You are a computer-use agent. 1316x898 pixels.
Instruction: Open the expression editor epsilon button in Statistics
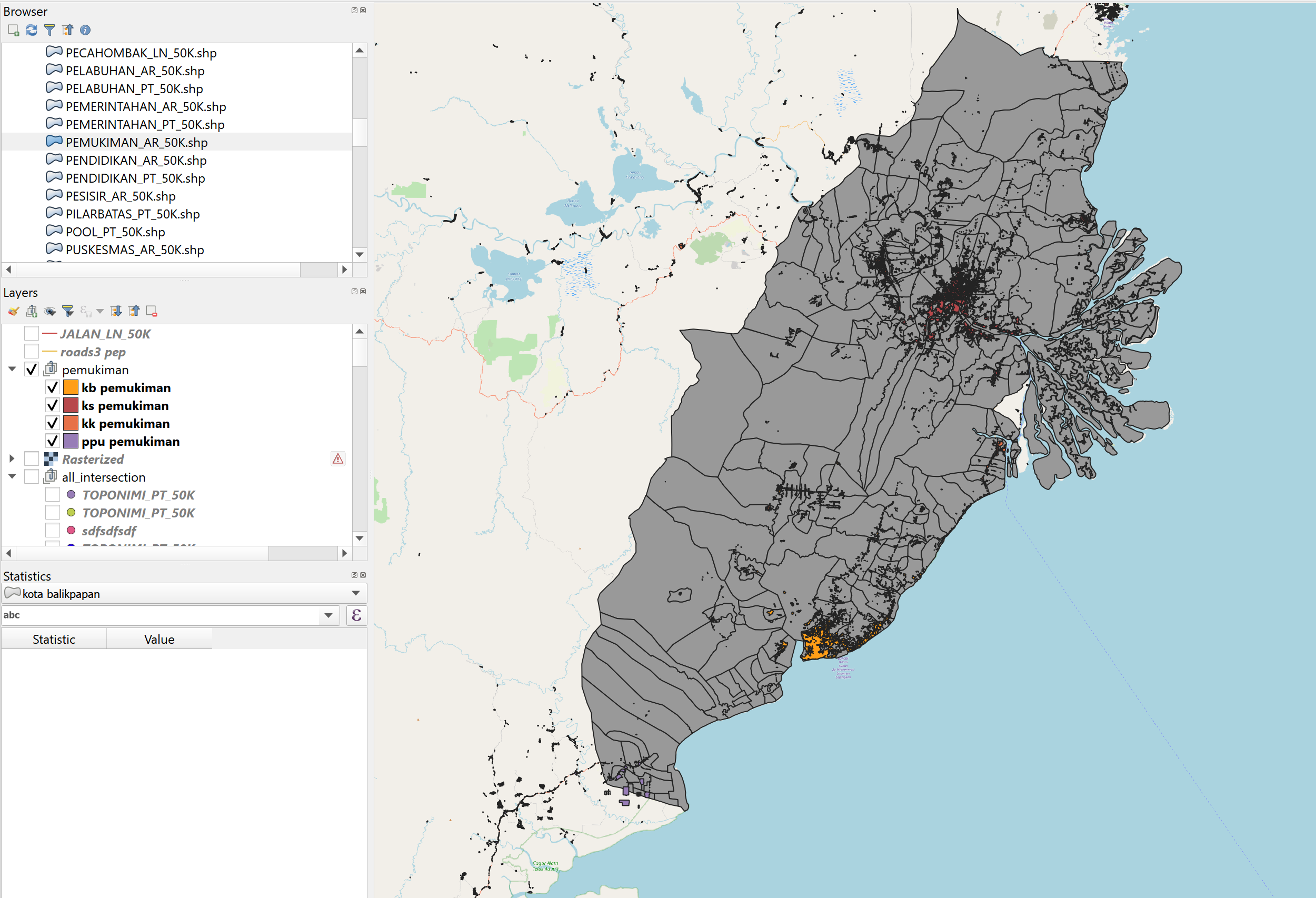click(x=356, y=615)
